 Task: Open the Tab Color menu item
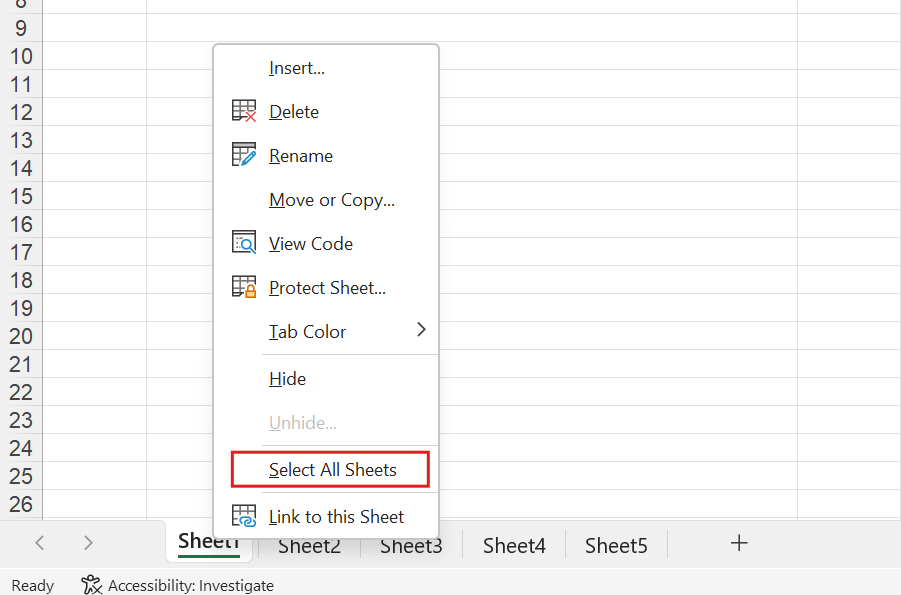(x=326, y=332)
